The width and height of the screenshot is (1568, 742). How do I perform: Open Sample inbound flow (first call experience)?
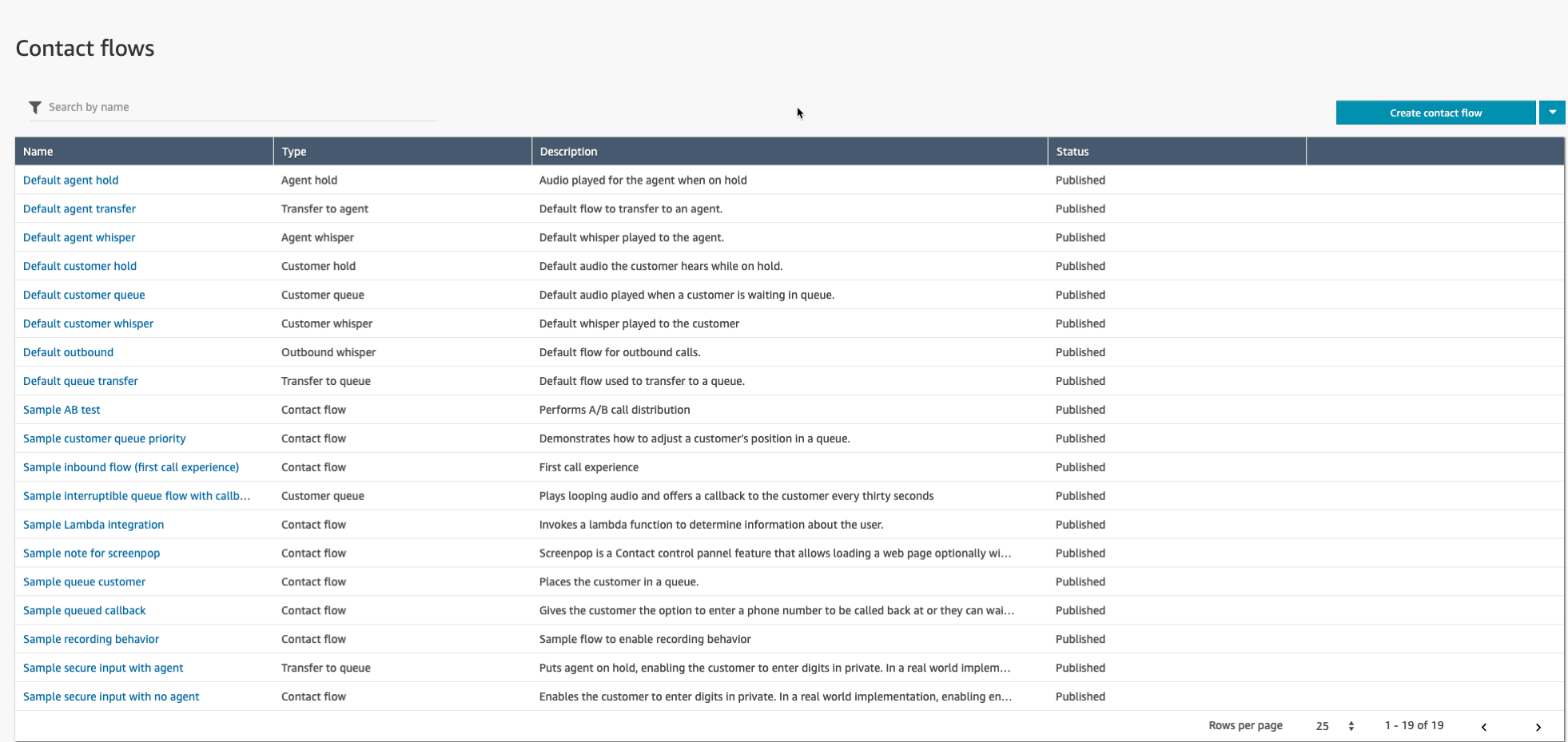(x=131, y=467)
